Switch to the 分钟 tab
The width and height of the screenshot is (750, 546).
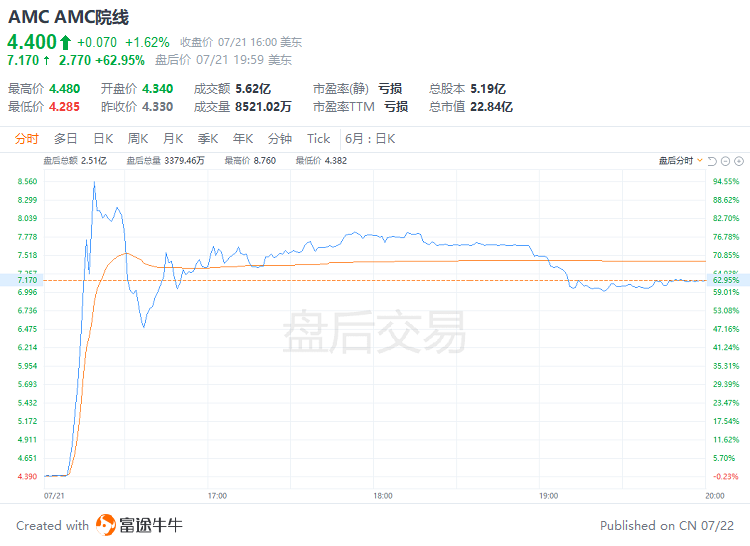pos(280,139)
